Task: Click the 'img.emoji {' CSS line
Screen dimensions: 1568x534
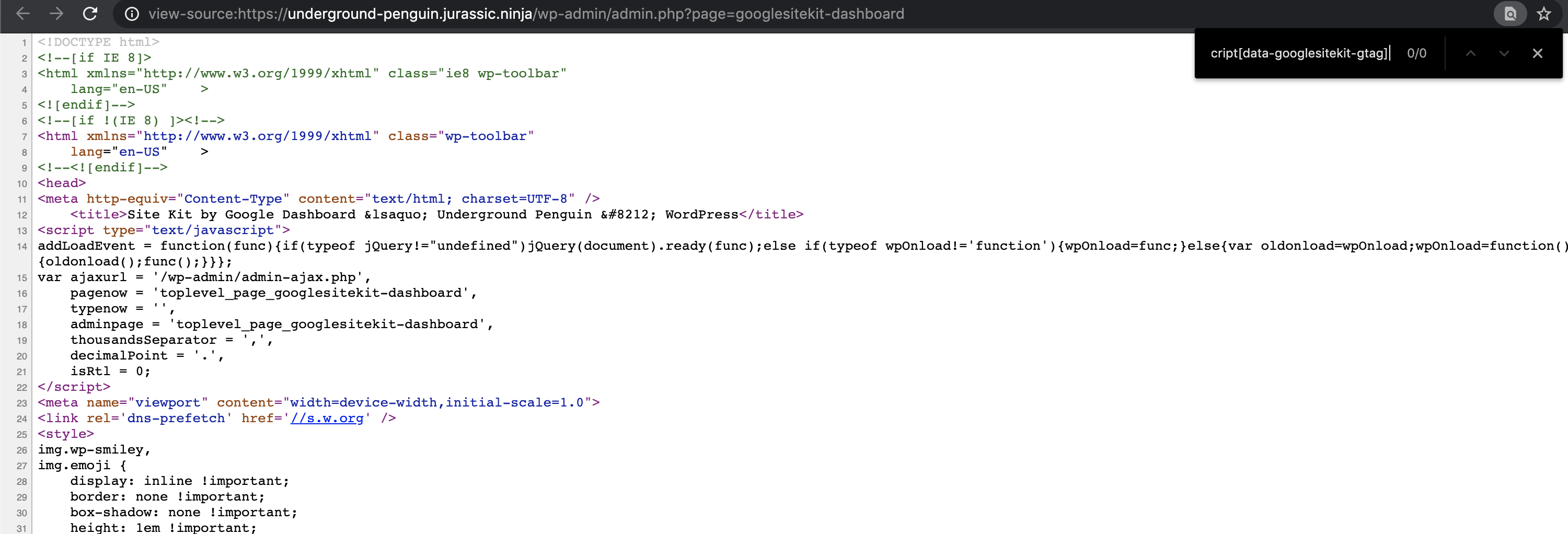Action: (82, 466)
